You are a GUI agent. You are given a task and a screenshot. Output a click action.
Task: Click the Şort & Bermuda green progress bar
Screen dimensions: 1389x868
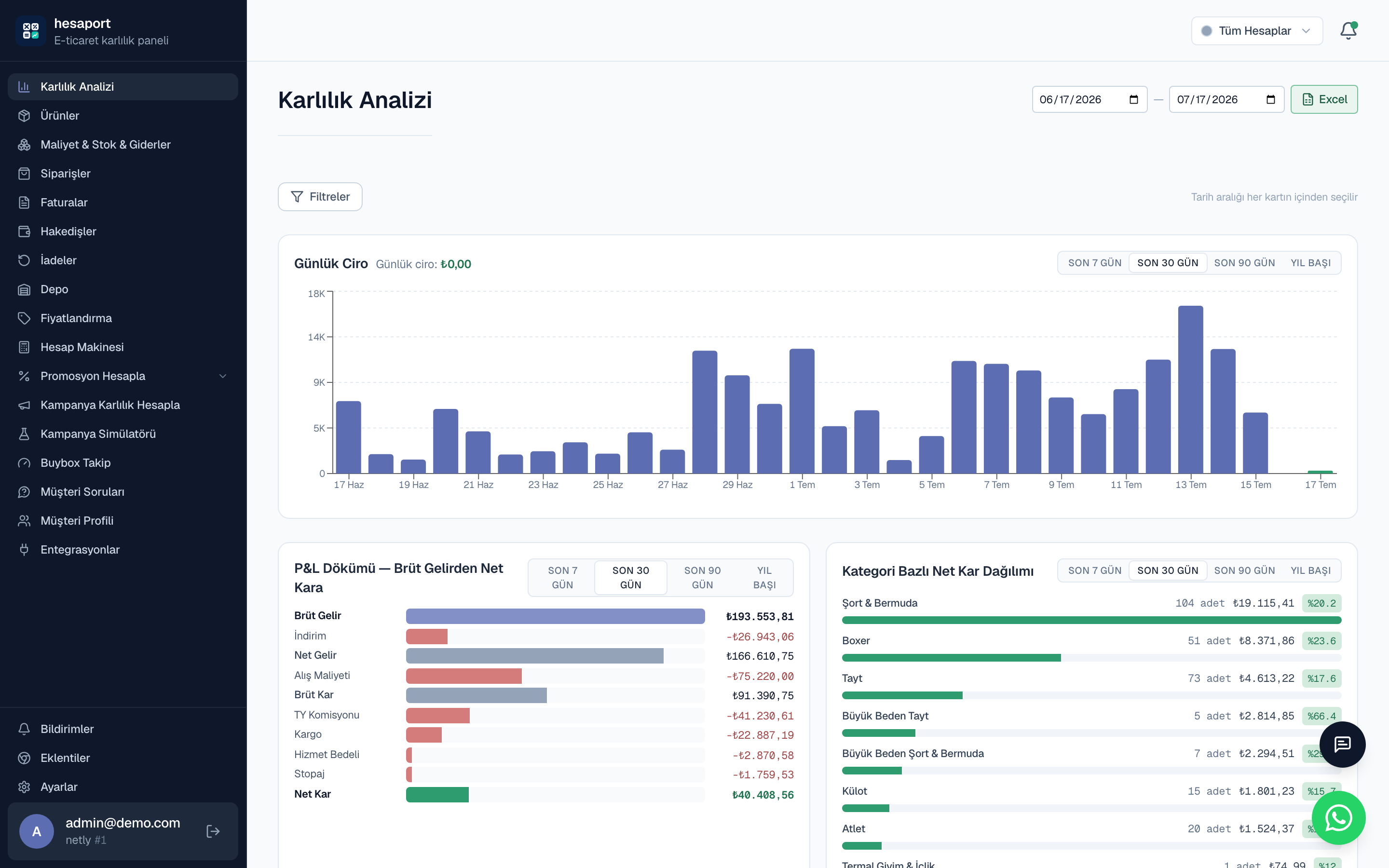1091,620
